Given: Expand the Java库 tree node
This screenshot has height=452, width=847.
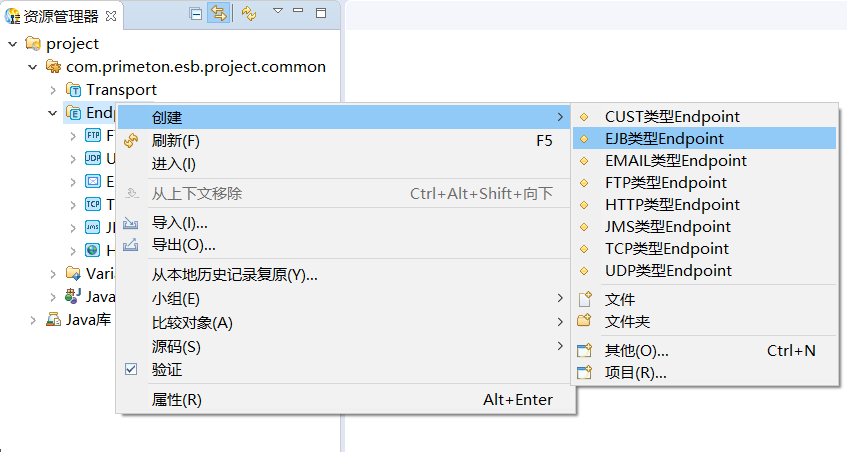Looking at the screenshot, I should (x=33, y=320).
